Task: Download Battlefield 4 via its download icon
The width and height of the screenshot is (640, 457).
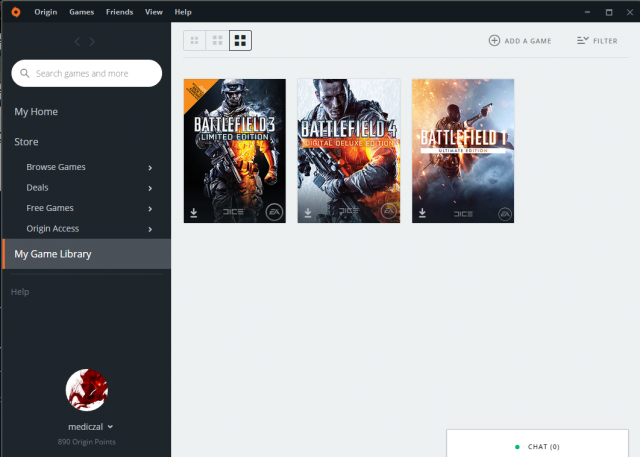Action: click(x=308, y=213)
